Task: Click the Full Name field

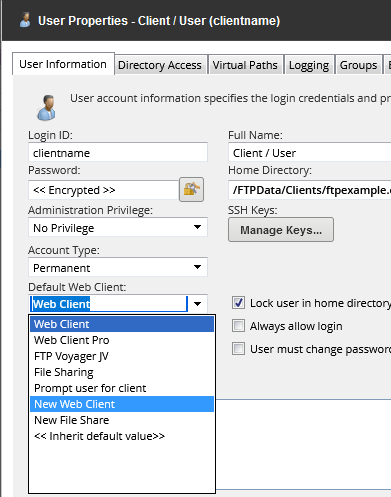Action: tap(310, 153)
